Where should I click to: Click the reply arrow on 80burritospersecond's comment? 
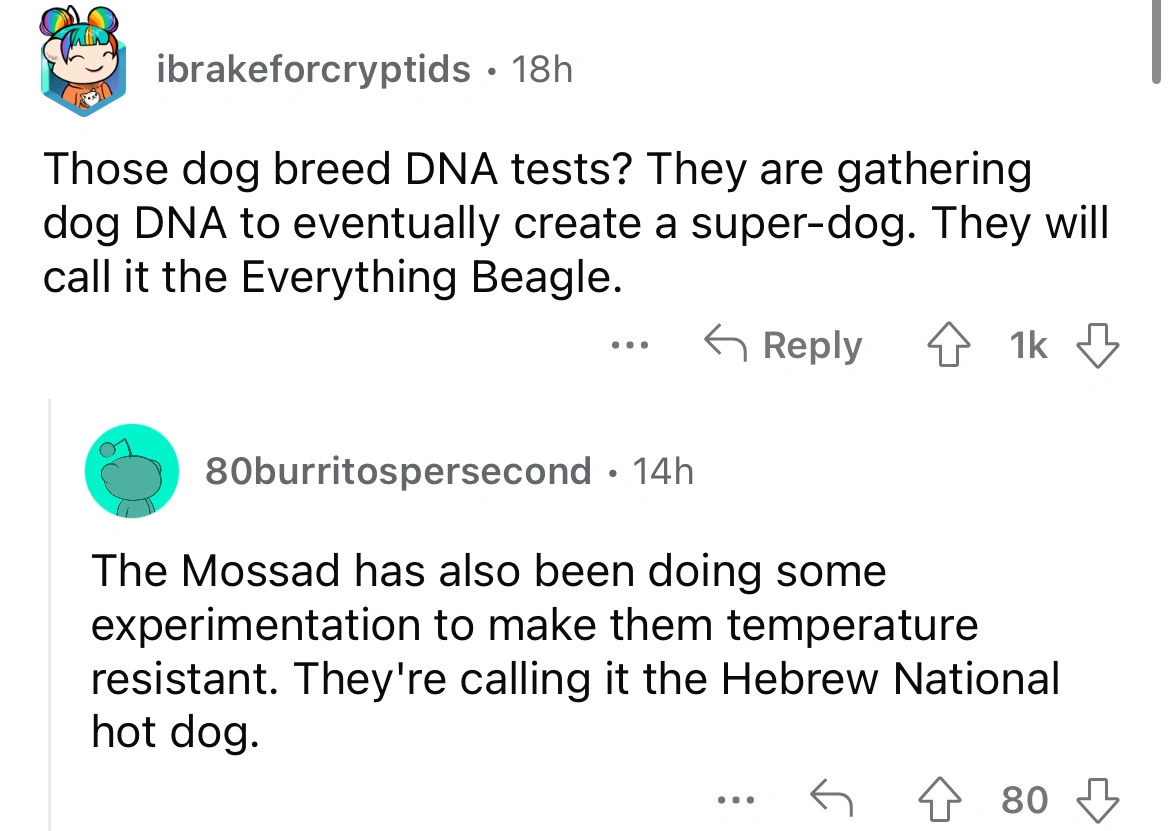pyautogui.click(x=830, y=799)
